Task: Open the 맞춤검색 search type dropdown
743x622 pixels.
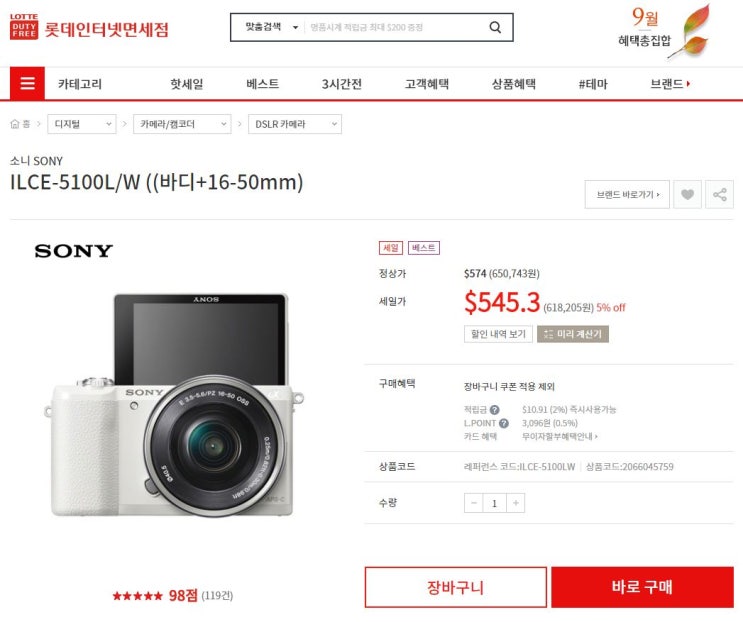Action: (x=271, y=27)
